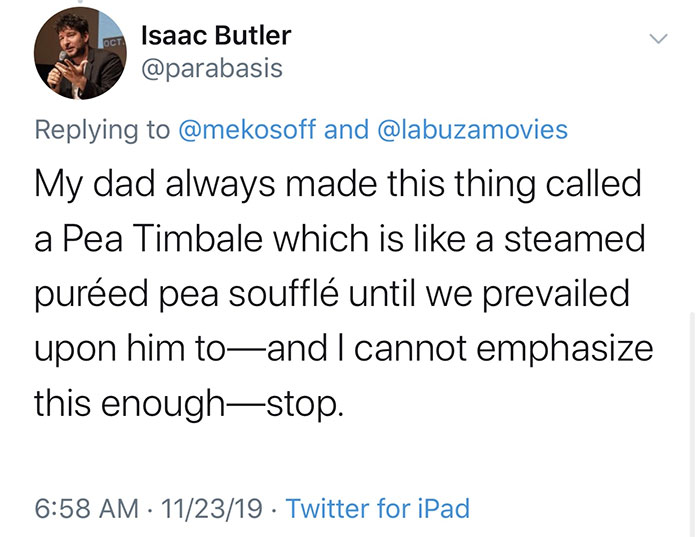This screenshot has width=700, height=537.
Task: Click the 6:58 AM timestamp
Action: (86, 508)
